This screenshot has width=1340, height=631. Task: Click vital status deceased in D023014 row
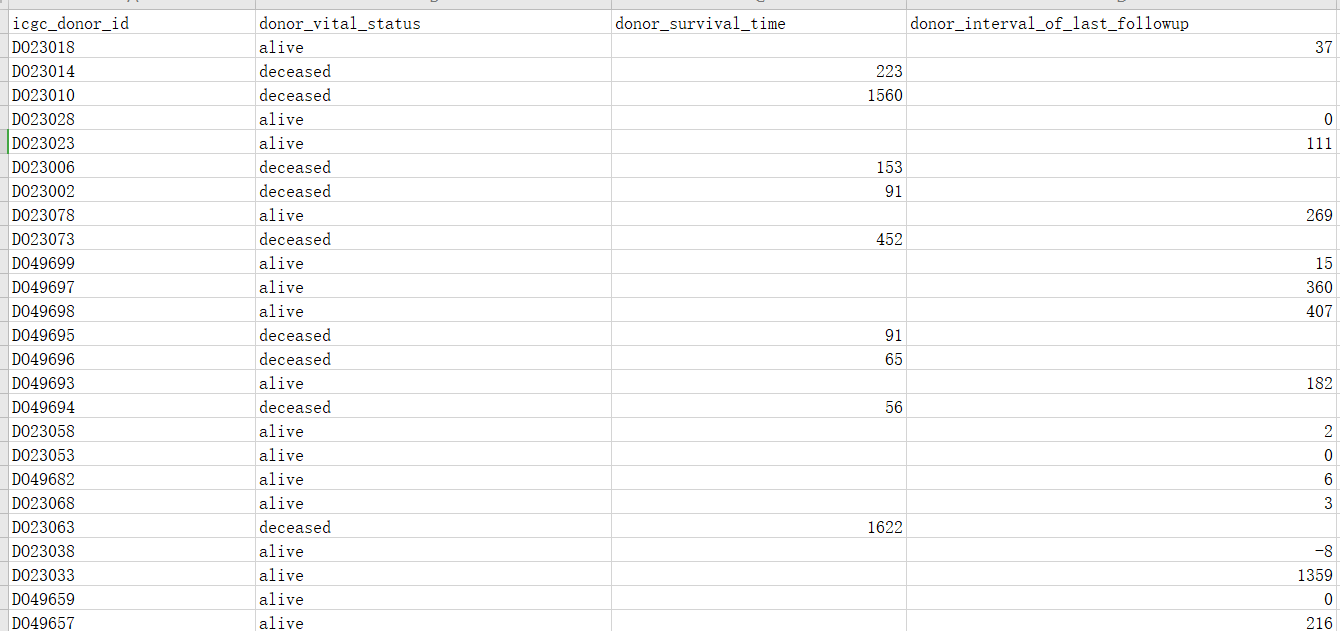tap(433, 71)
